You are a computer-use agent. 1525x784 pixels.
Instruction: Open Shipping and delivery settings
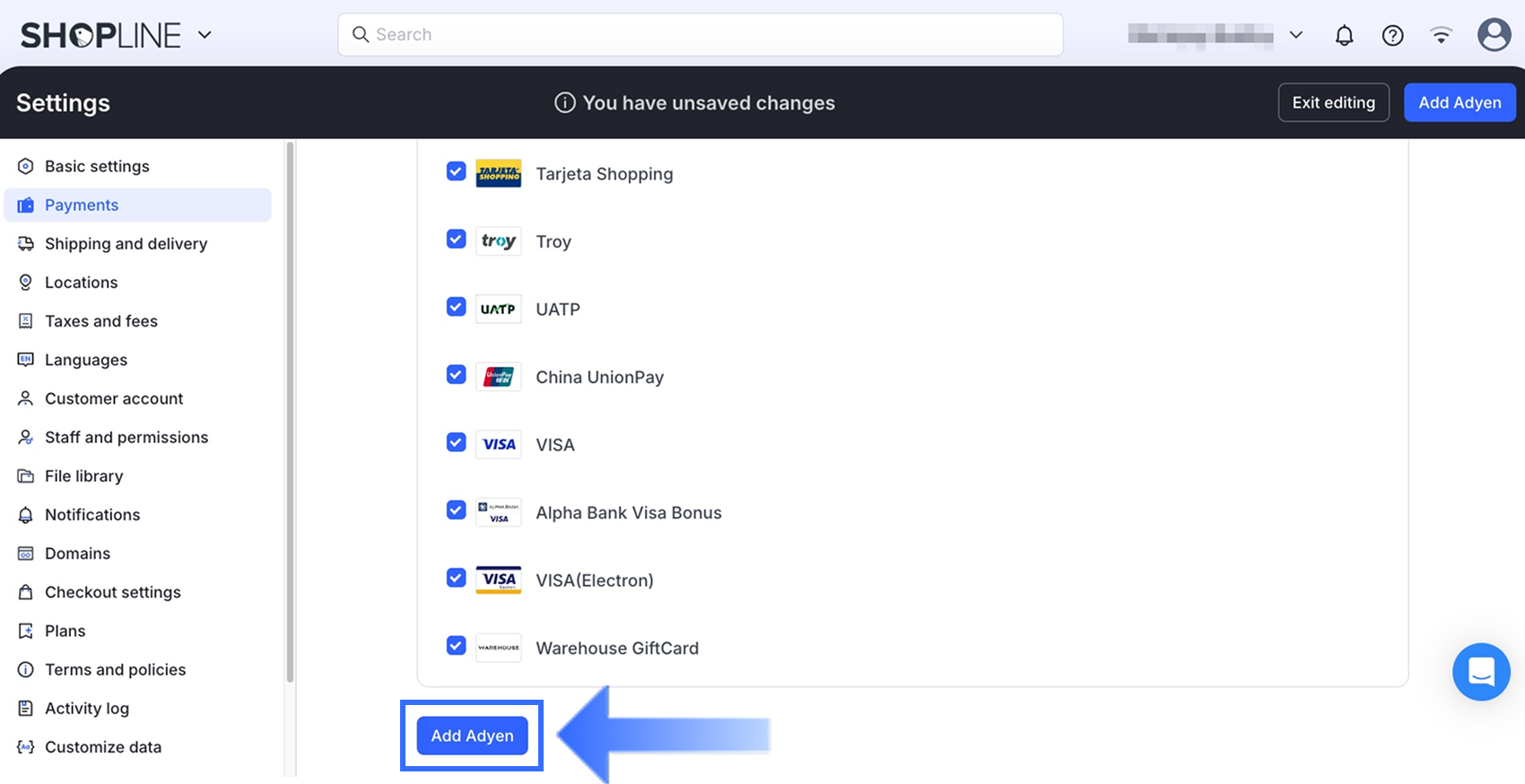click(x=126, y=244)
